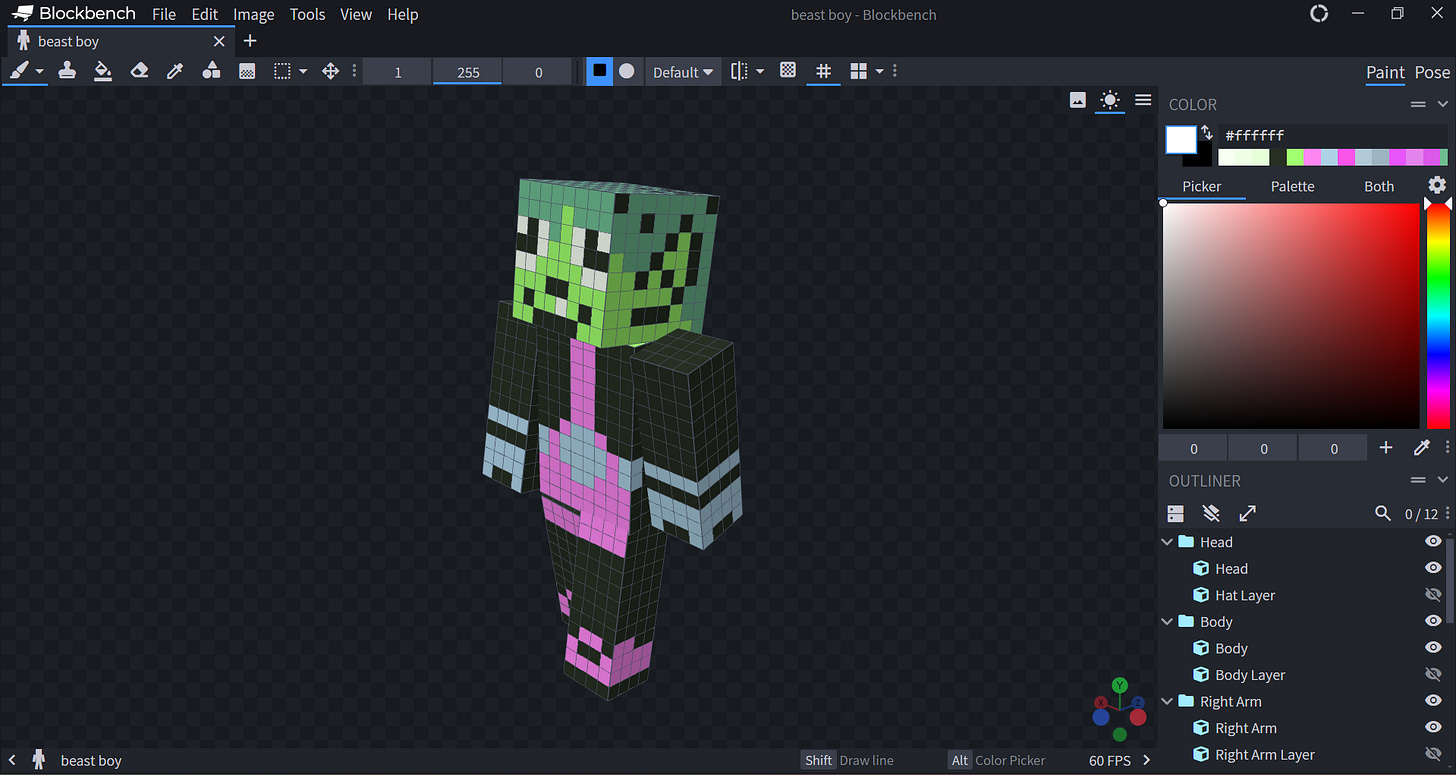Open Default blend mode dropdown

[x=683, y=72]
